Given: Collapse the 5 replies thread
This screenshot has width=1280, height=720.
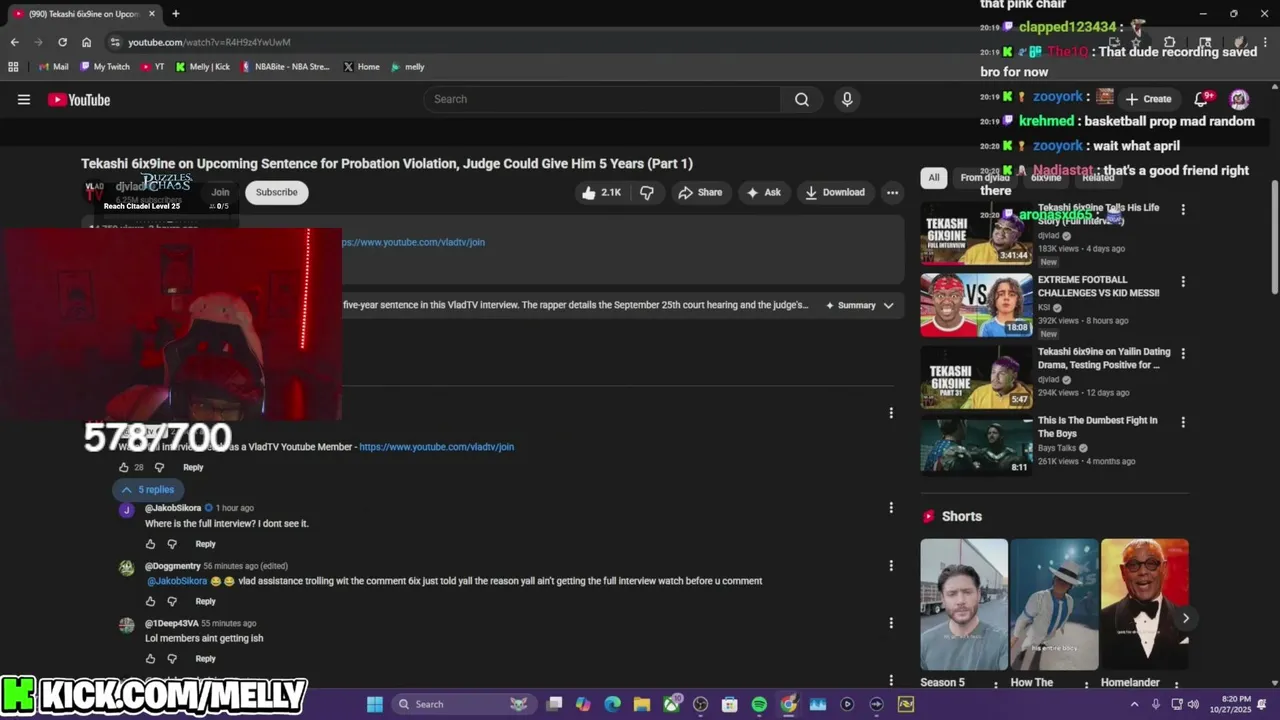Looking at the screenshot, I should [x=148, y=489].
